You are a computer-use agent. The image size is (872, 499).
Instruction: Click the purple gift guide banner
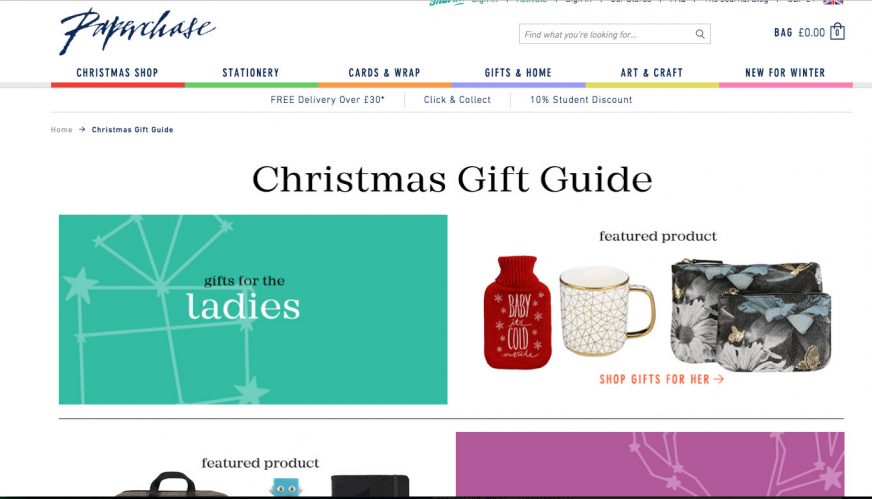(650, 464)
